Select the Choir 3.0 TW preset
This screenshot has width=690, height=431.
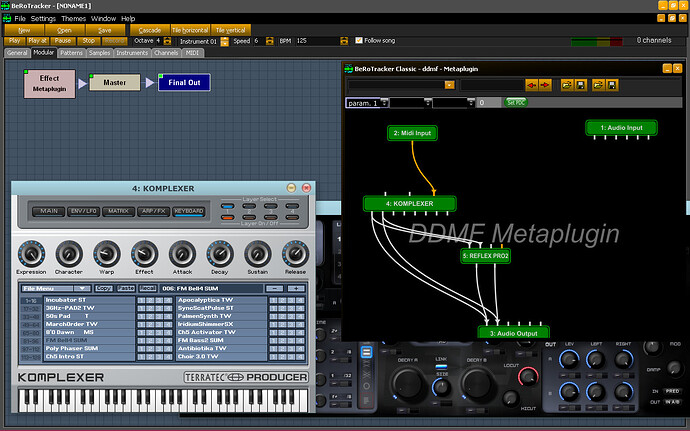tap(222, 356)
